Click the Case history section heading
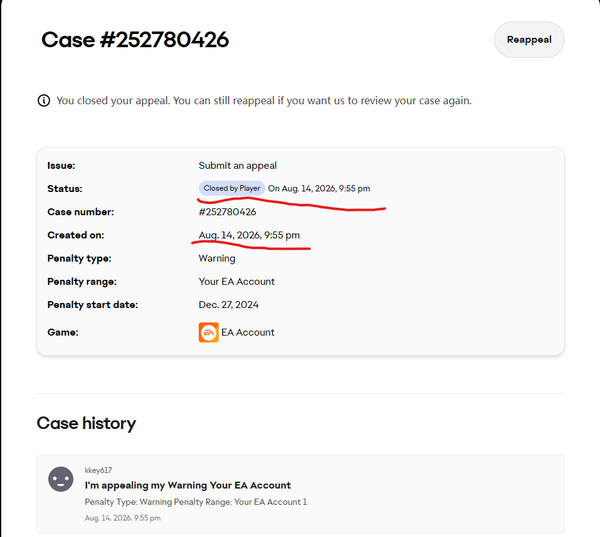This screenshot has height=537, width=600. (86, 423)
